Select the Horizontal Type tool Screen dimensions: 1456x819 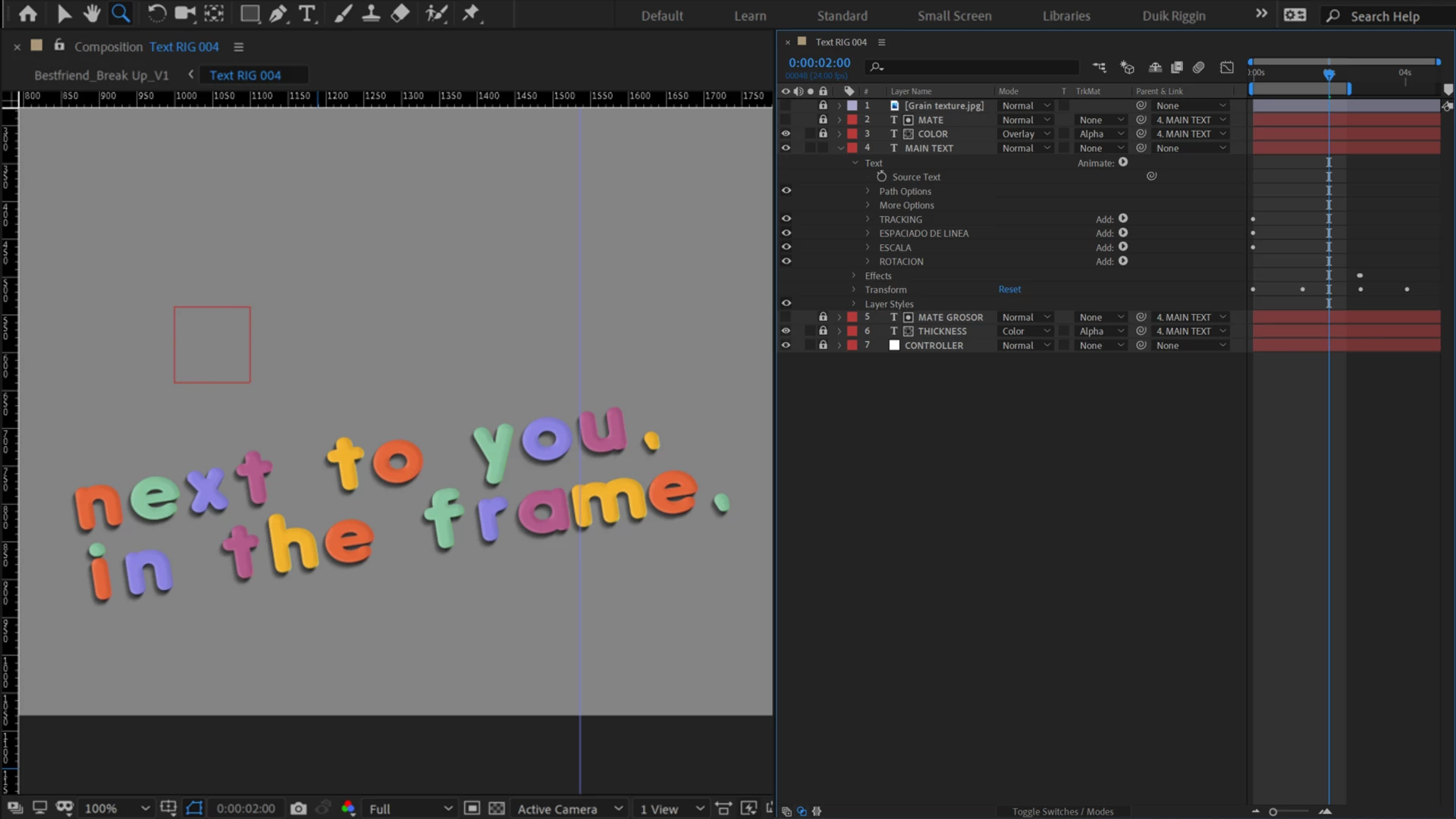pos(306,14)
